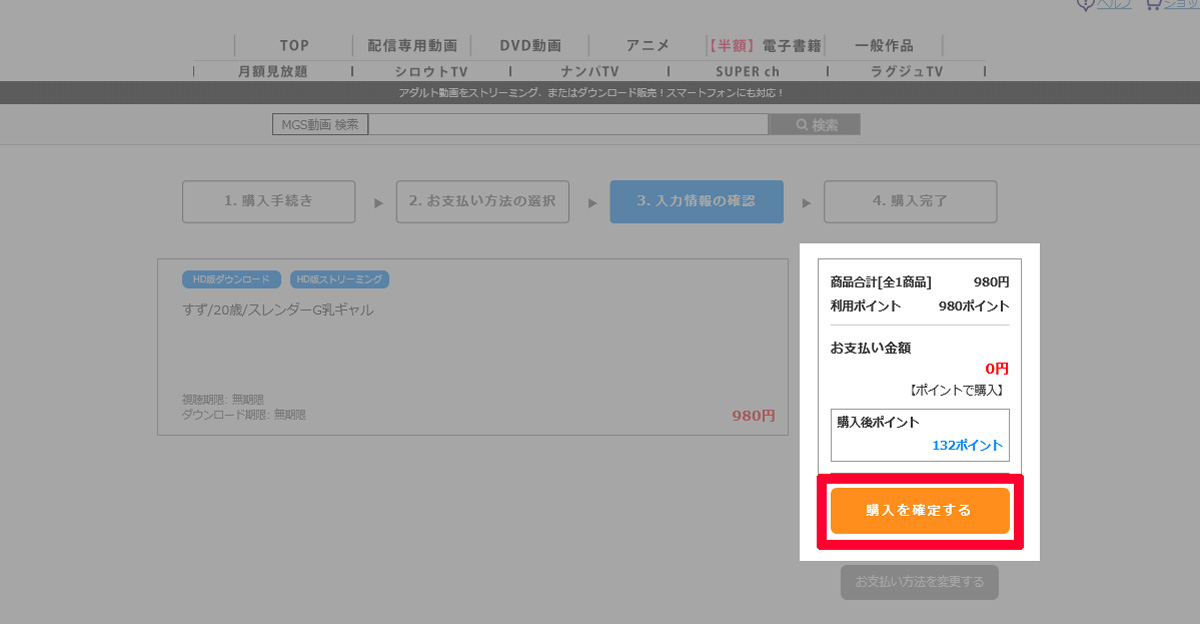Screen dimensions: 1200x624
Task: Select the SUPER ch channel link
Action: tap(747, 72)
